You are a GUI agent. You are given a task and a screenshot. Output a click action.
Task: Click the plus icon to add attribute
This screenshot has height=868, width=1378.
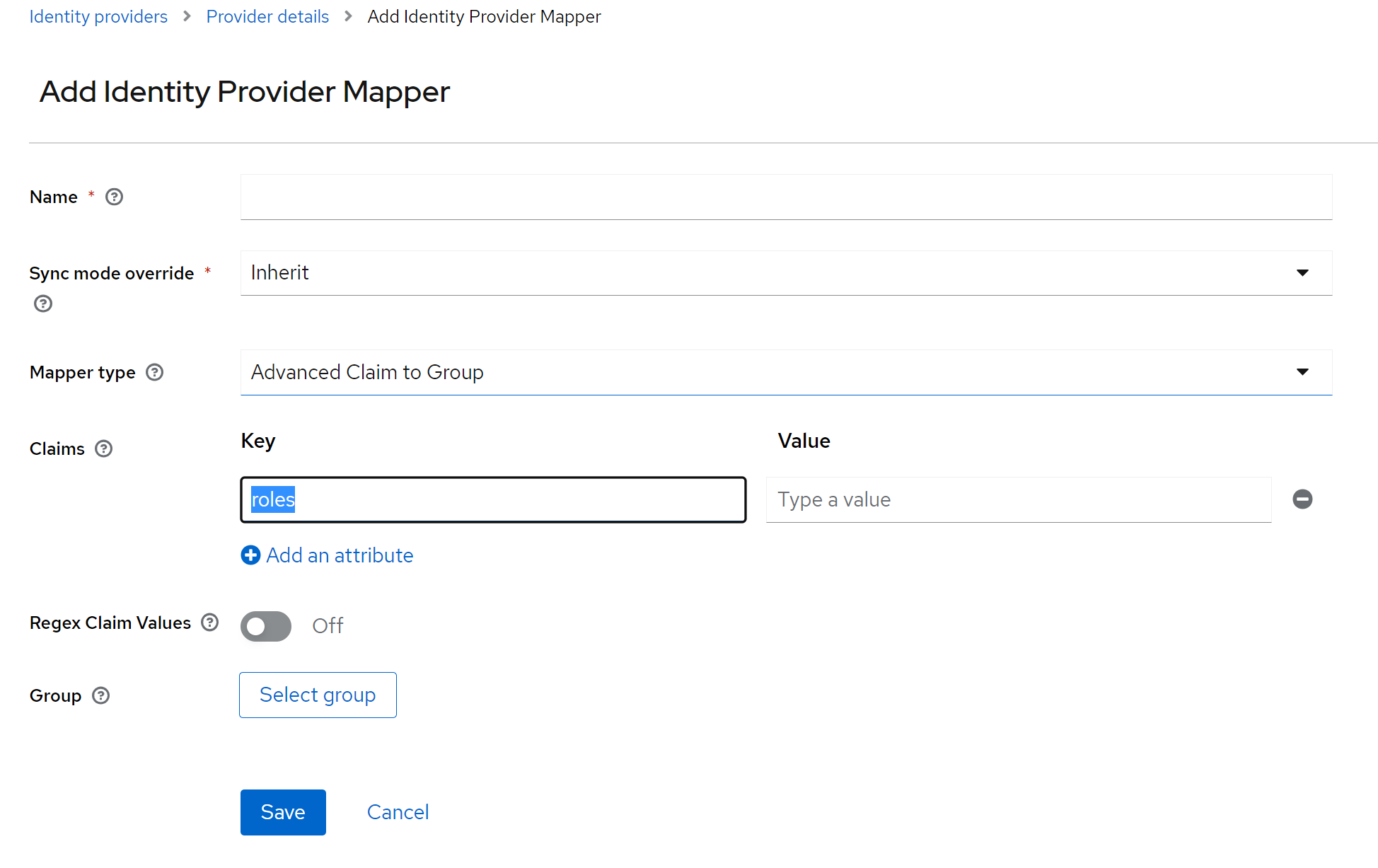point(250,555)
